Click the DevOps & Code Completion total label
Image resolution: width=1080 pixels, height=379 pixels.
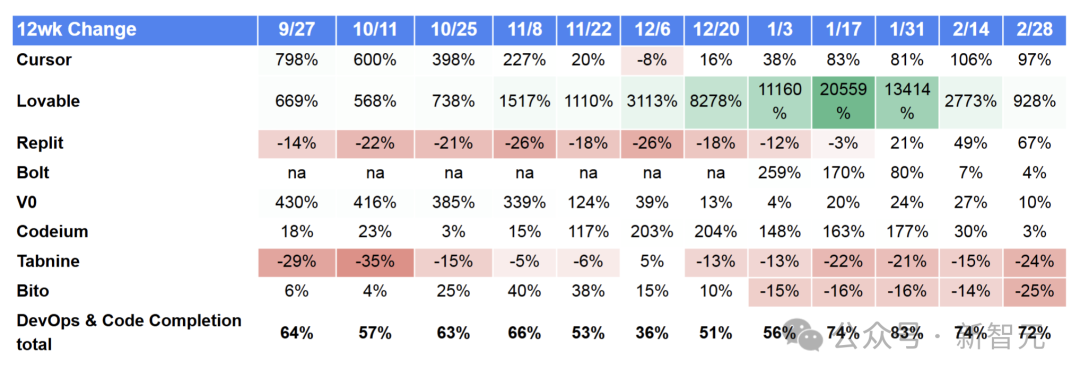129,332
